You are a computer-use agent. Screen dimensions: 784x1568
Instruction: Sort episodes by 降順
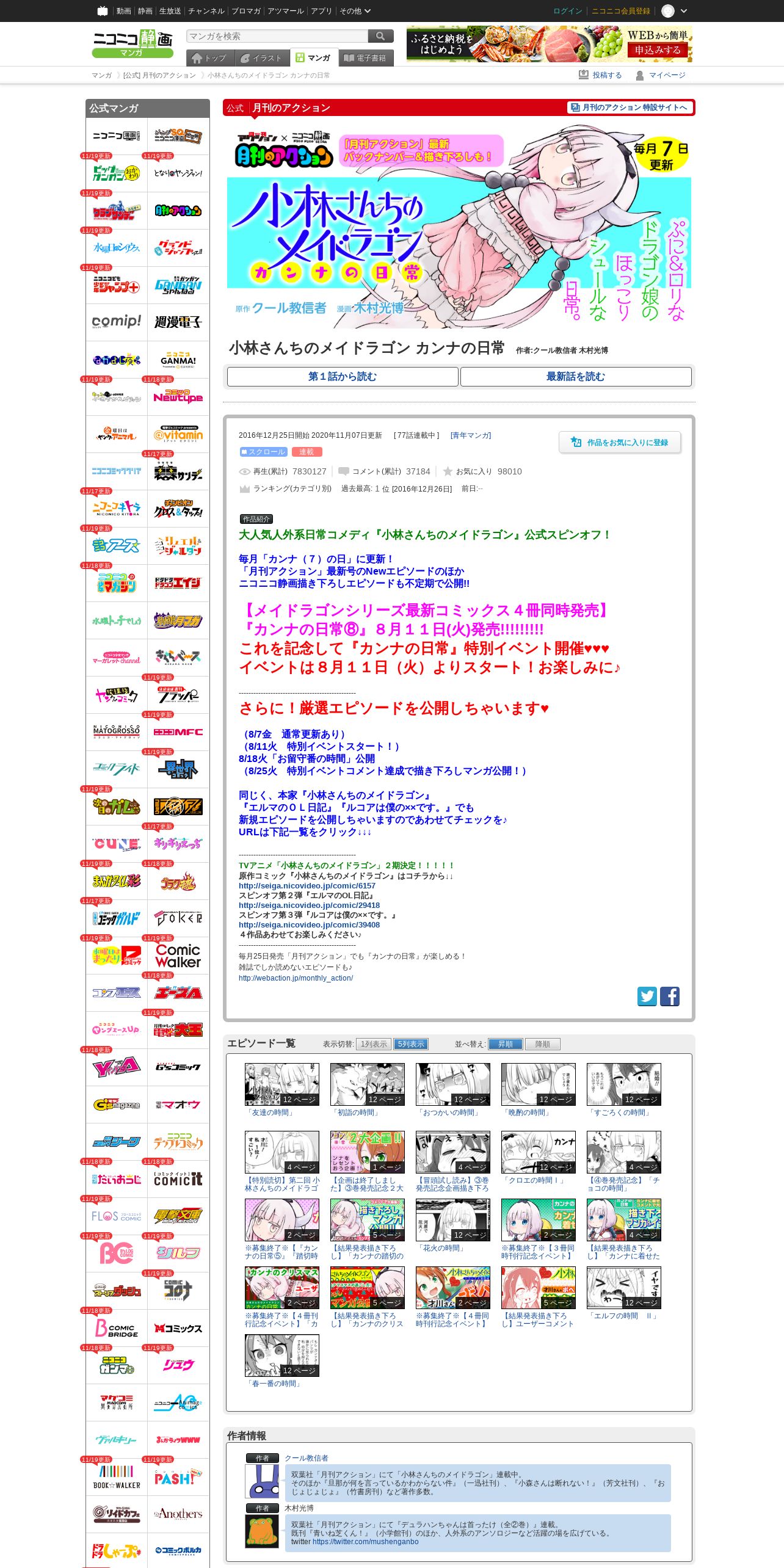543,1044
